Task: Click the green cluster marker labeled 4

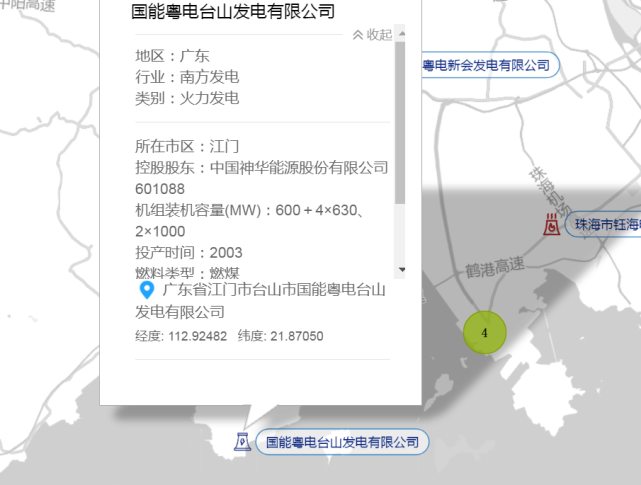Action: pos(485,332)
